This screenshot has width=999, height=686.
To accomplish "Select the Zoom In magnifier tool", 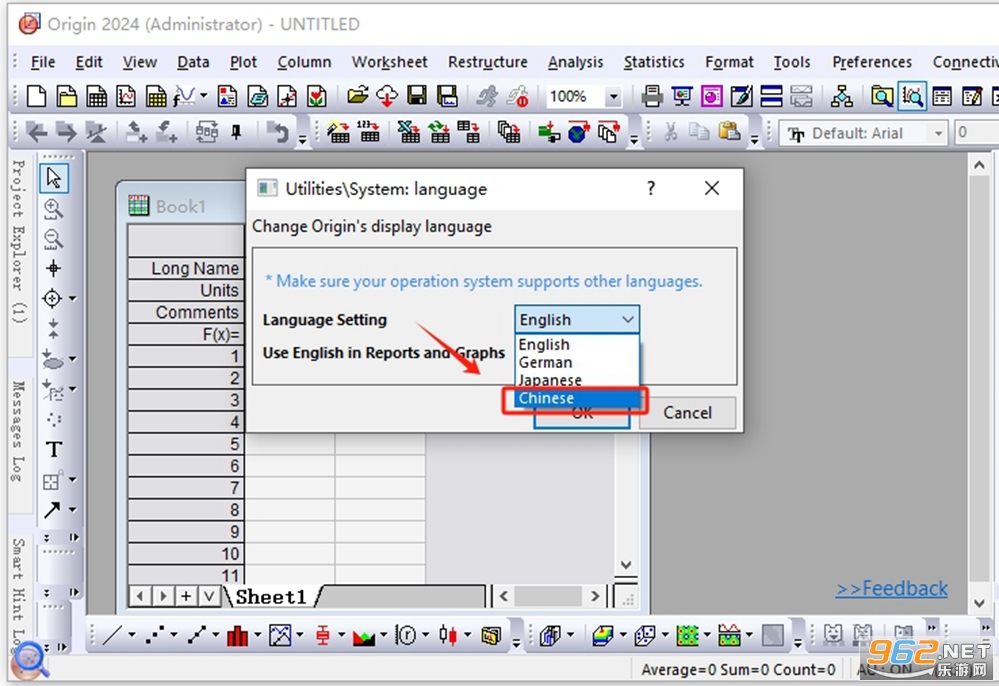I will [x=54, y=209].
